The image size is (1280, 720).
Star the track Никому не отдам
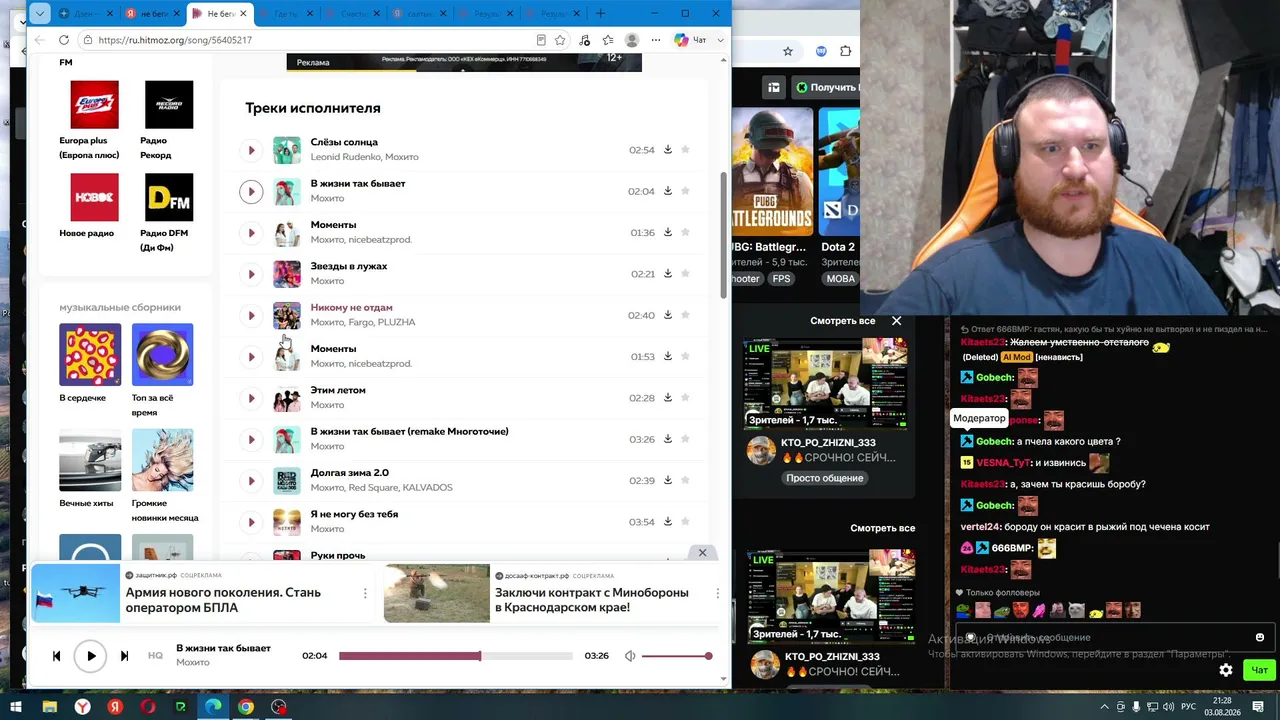(685, 315)
